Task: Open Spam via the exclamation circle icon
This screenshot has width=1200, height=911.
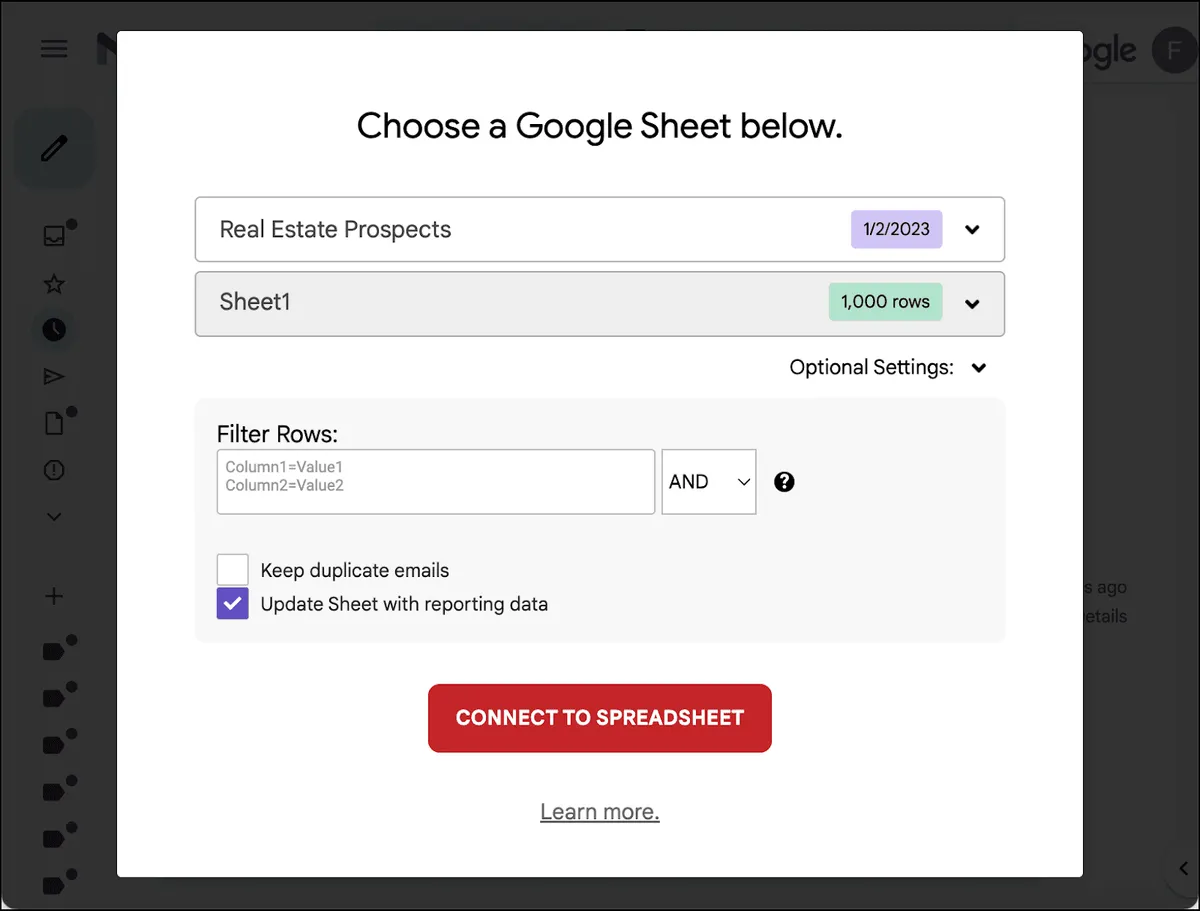Action: pos(54,470)
